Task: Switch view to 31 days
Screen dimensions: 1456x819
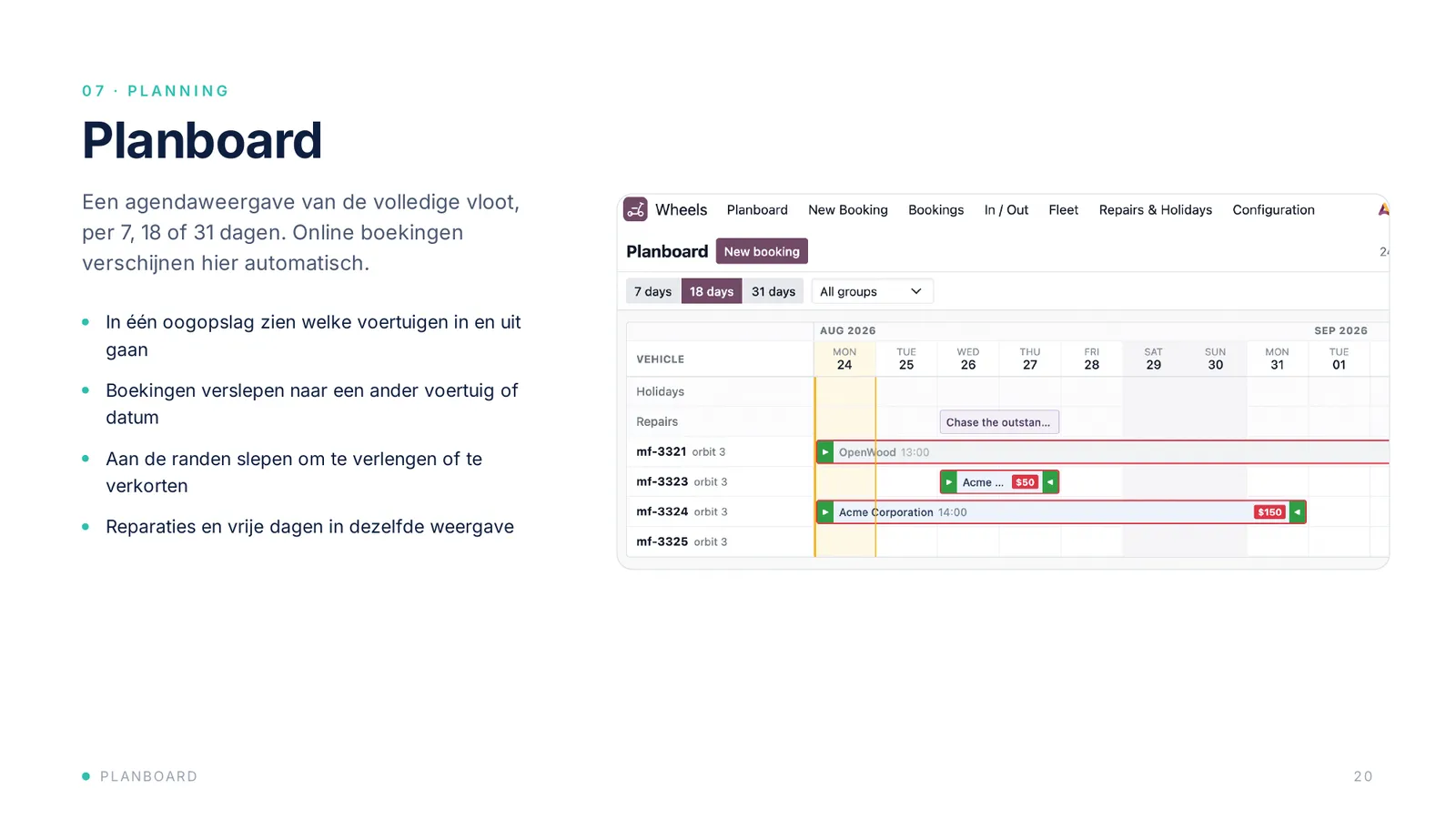Action: 773,291
